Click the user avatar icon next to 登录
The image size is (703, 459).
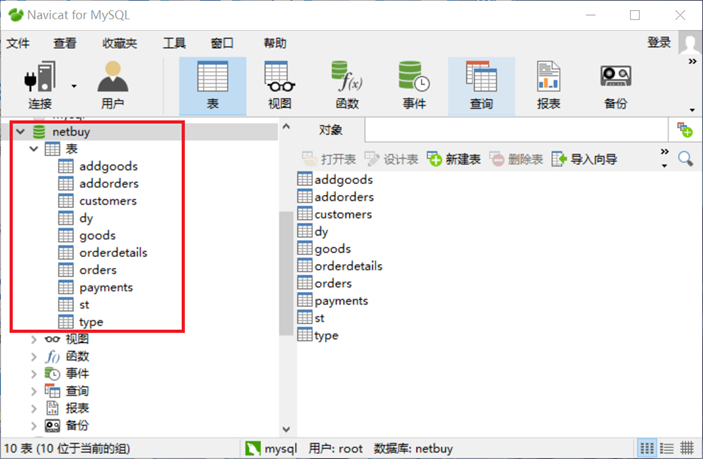[x=690, y=42]
